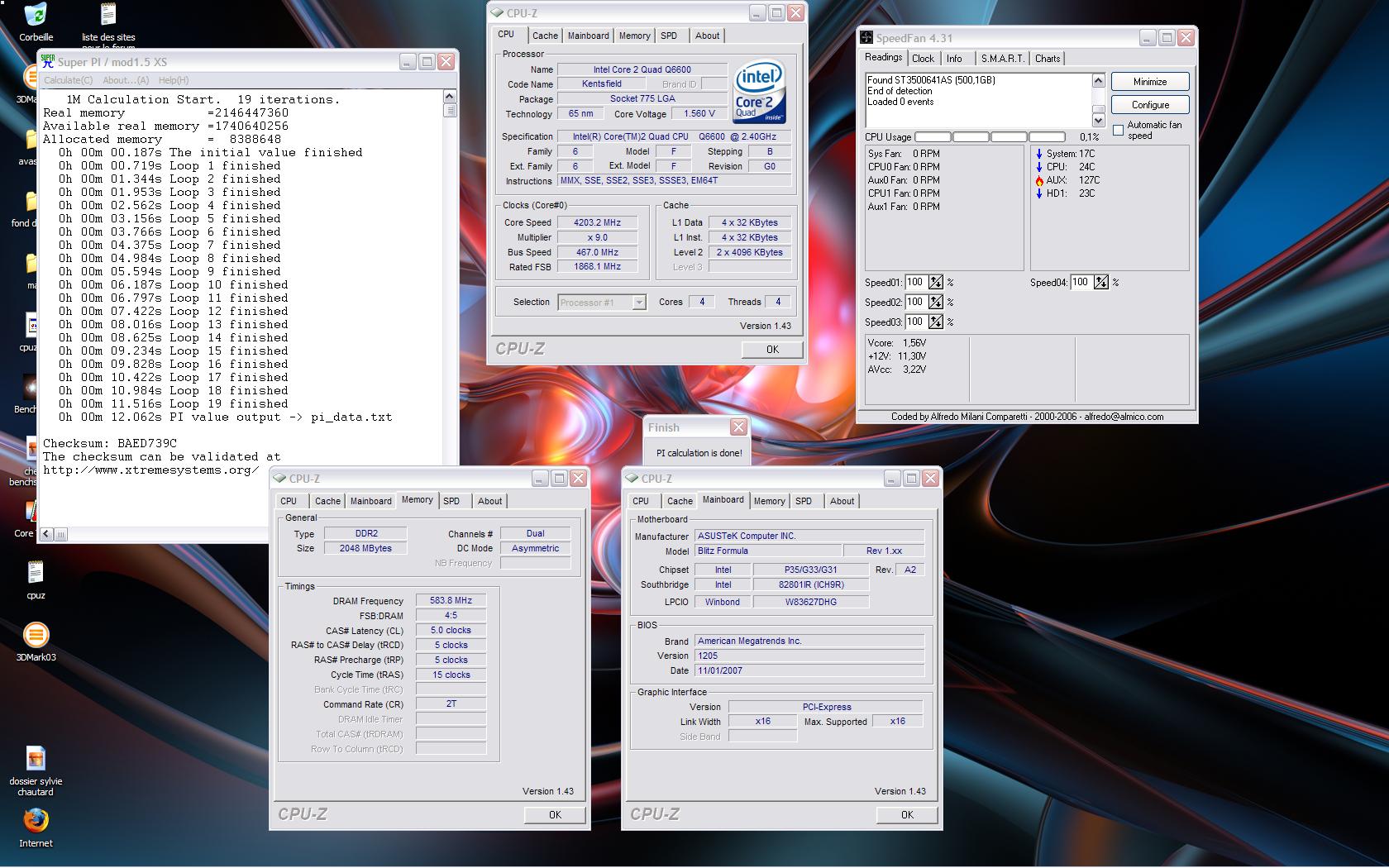
Task: Open SpeedFan Charts tab
Action: (1048, 59)
